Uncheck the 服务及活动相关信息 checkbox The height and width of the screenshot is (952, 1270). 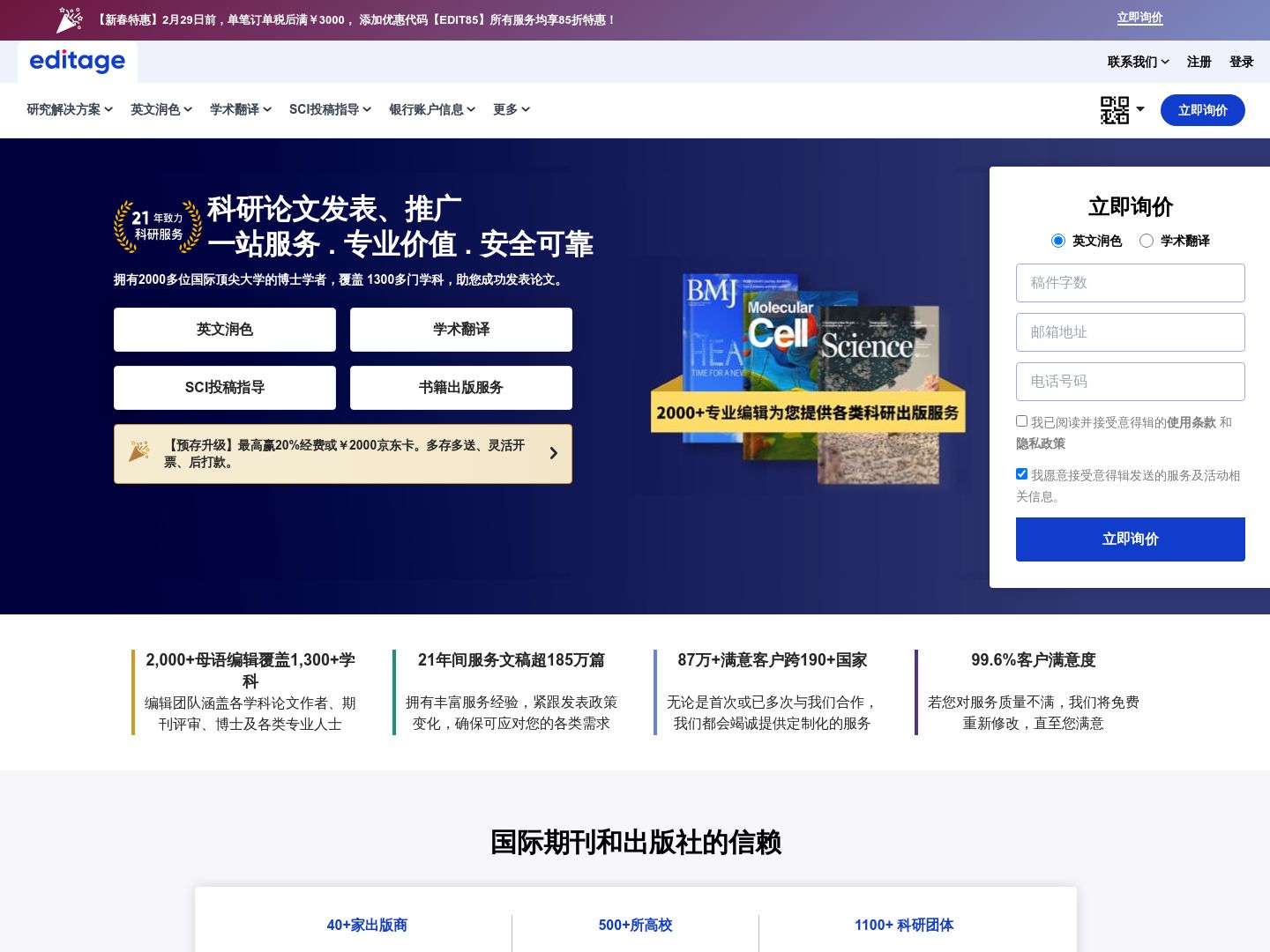tap(1021, 474)
